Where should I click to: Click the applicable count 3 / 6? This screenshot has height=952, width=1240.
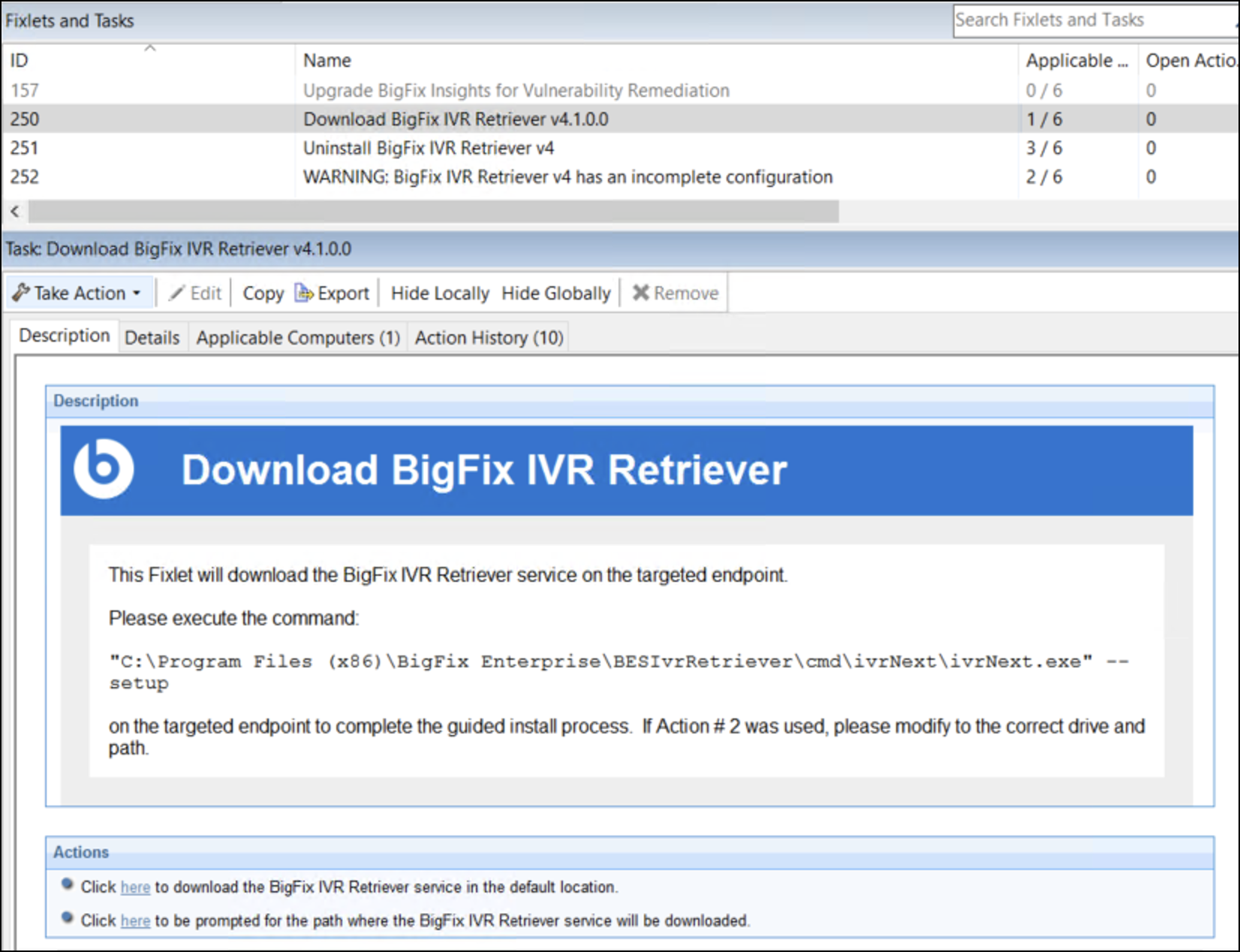pos(1044,148)
